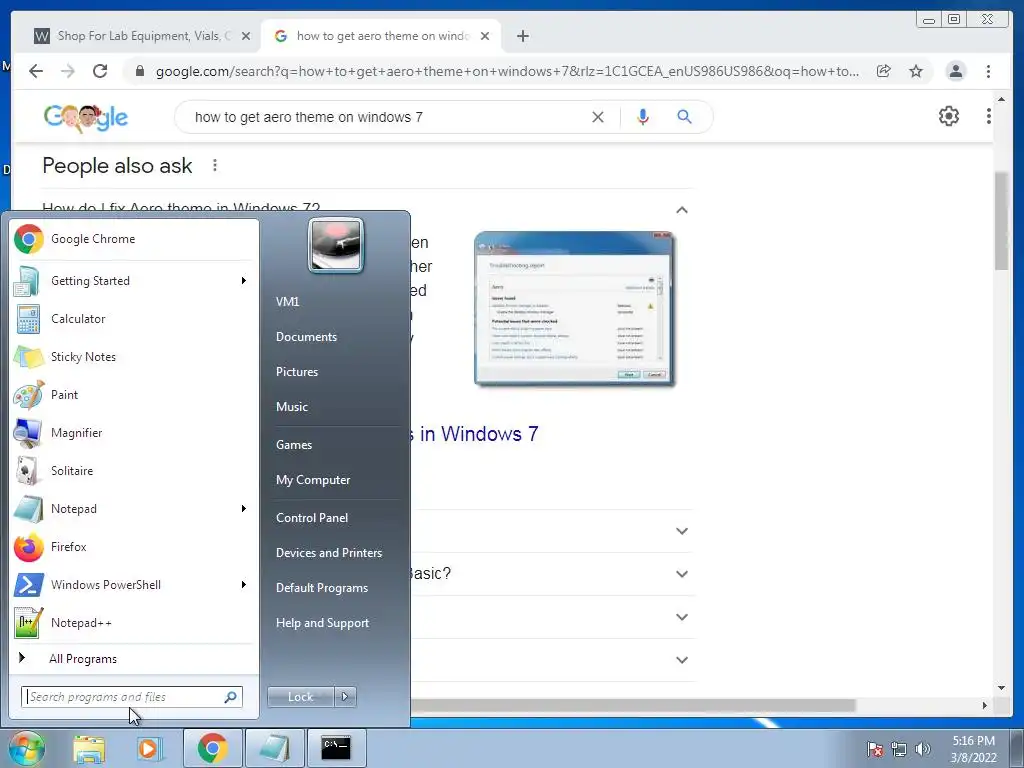Click the Google logo
1024x768 pixels.
[86, 117]
